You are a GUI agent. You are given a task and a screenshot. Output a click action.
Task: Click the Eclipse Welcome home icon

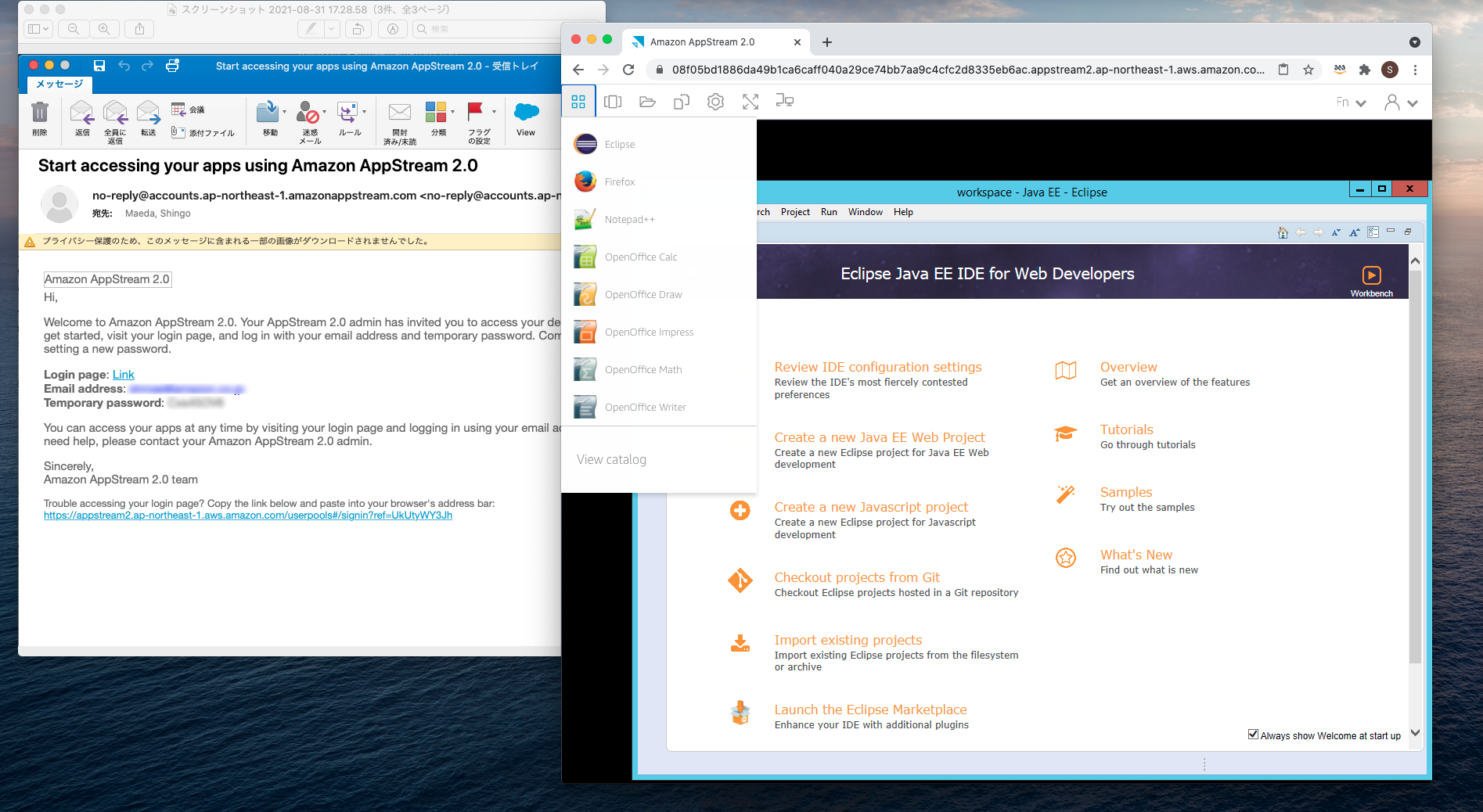(x=1283, y=232)
